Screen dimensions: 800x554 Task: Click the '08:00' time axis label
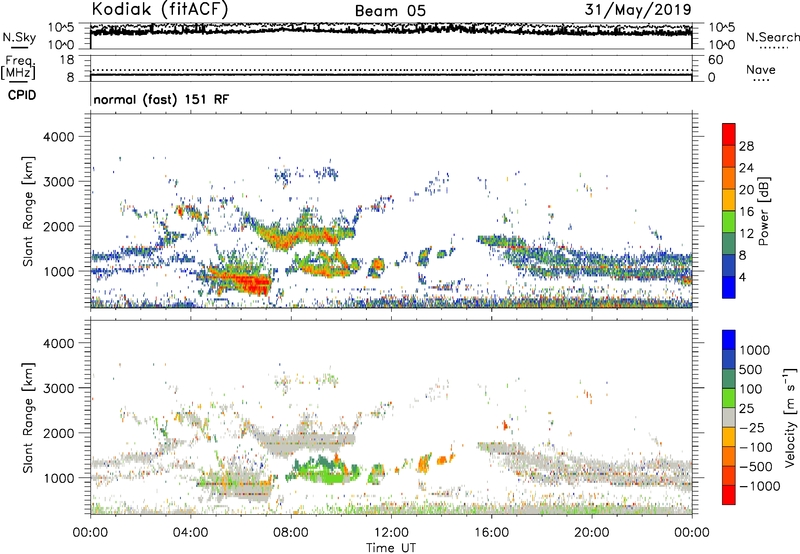(291, 533)
